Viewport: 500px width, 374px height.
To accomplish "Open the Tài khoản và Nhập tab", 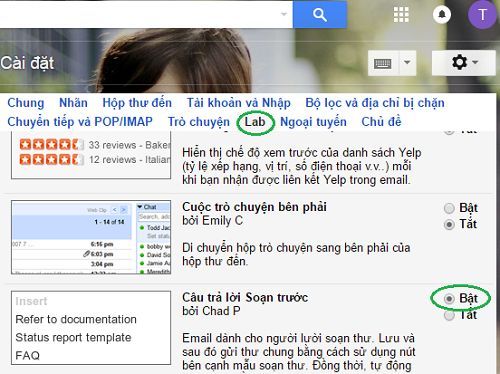I will point(238,103).
